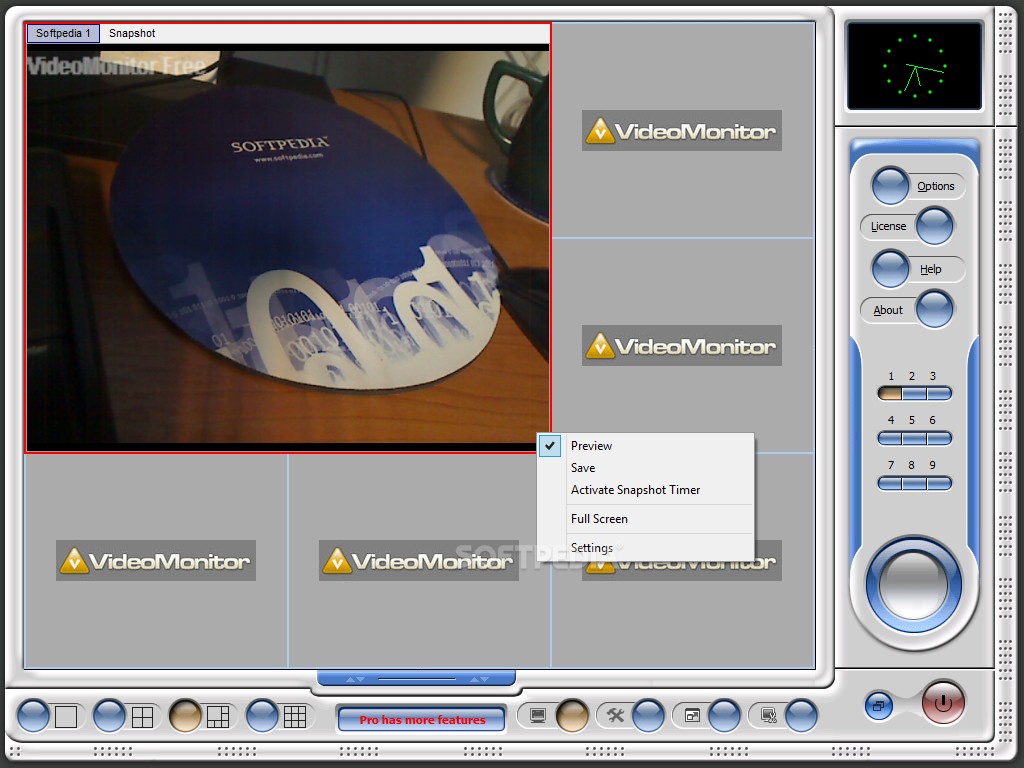The image size is (1024, 768).
Task: Select the six-pane asymmetric layout button
Action: [185, 716]
